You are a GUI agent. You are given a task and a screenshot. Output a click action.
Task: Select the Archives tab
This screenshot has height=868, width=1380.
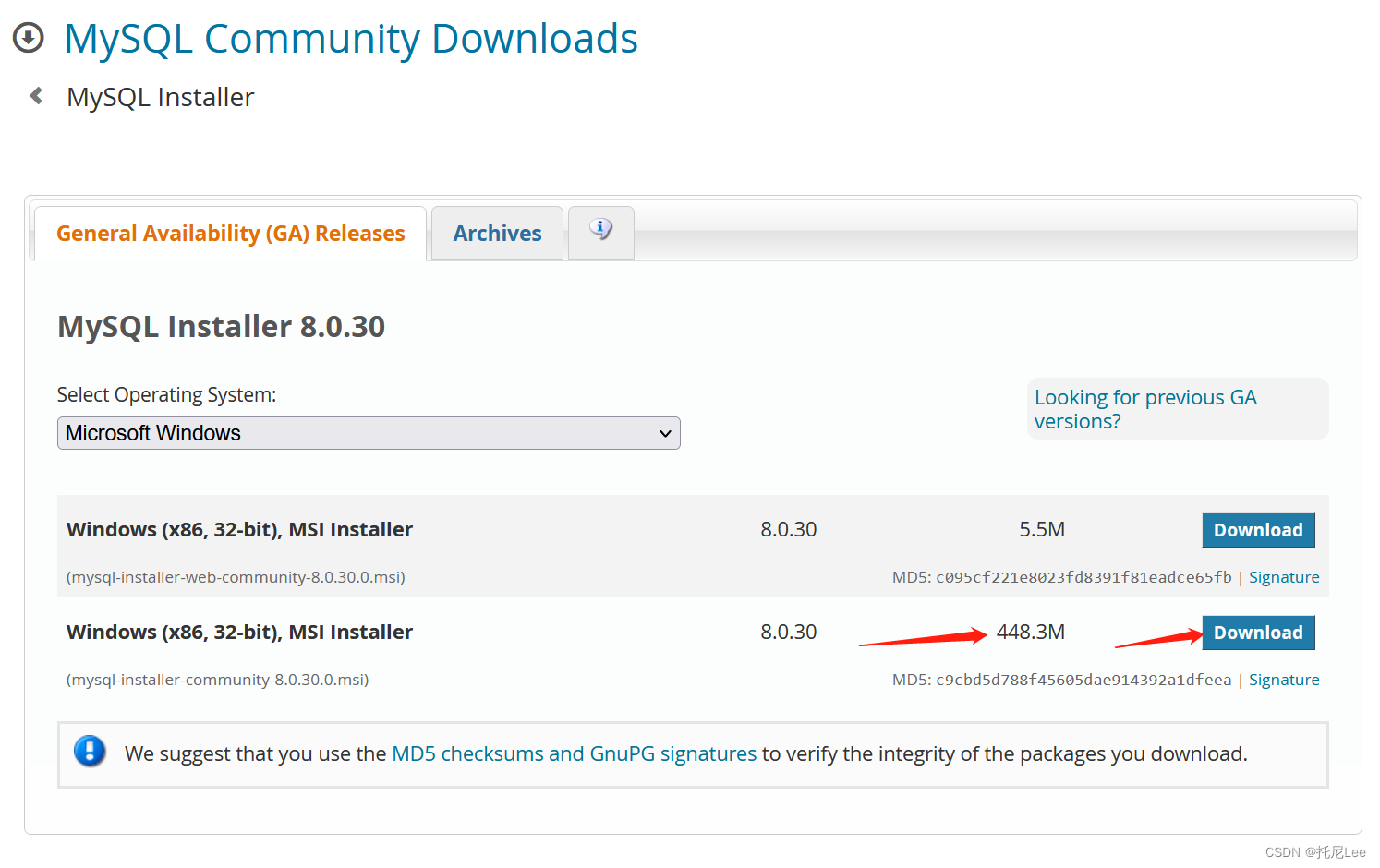point(496,233)
